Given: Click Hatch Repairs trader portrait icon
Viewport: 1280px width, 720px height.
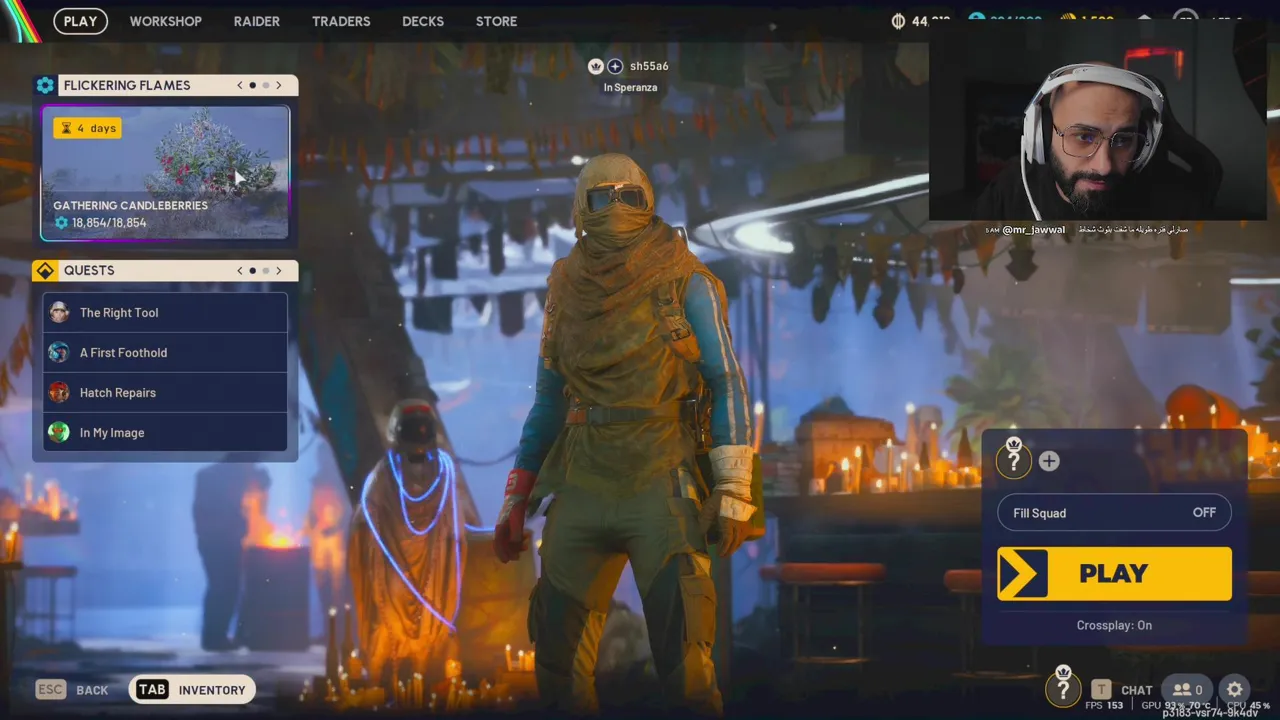Looking at the screenshot, I should click(59, 392).
